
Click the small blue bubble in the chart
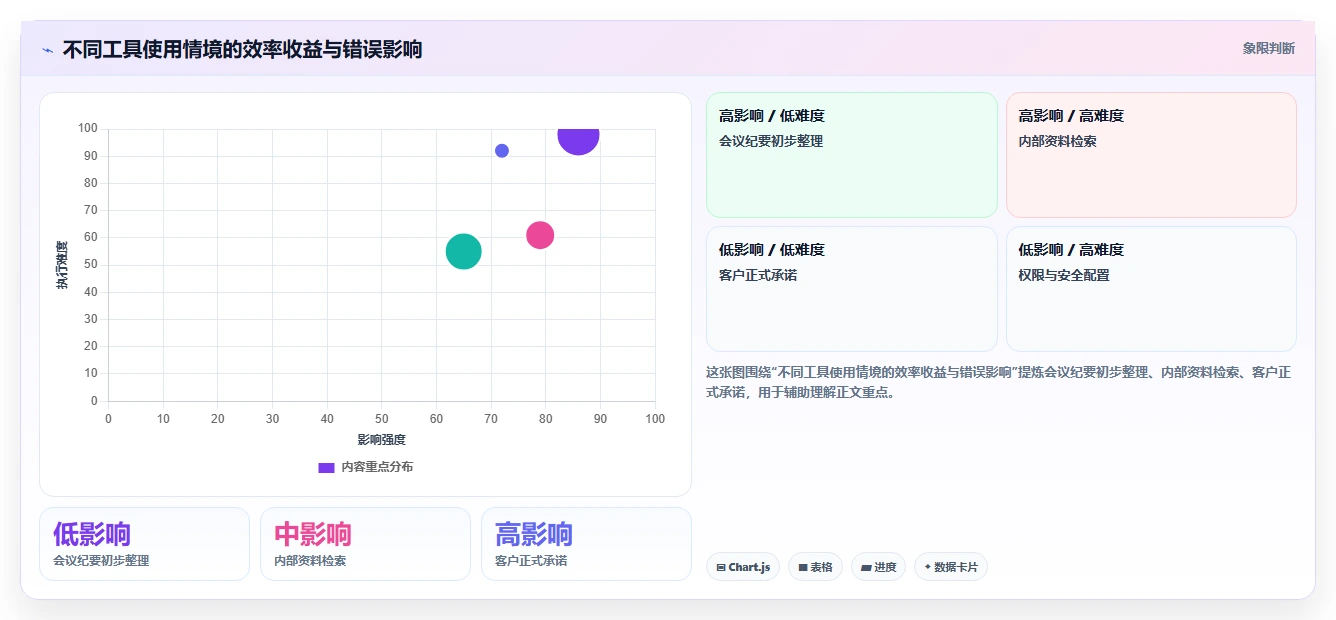[x=502, y=151]
